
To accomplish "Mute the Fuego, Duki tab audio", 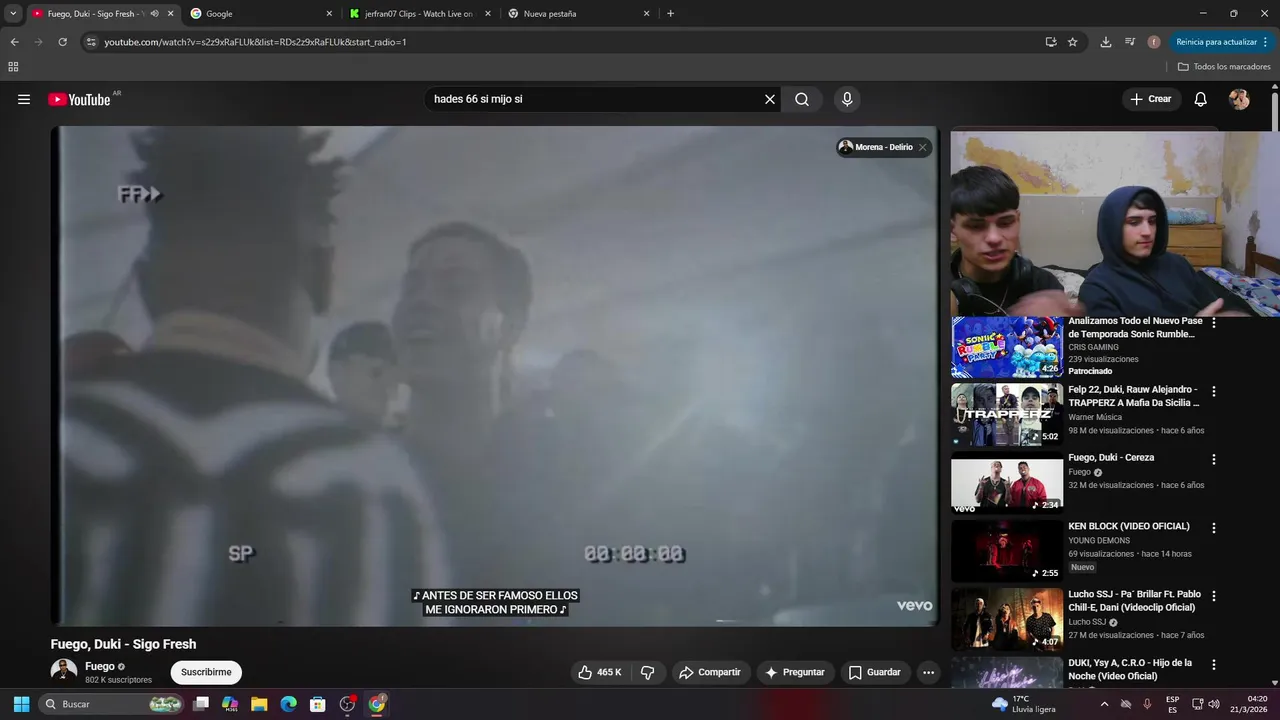I will [x=154, y=14].
